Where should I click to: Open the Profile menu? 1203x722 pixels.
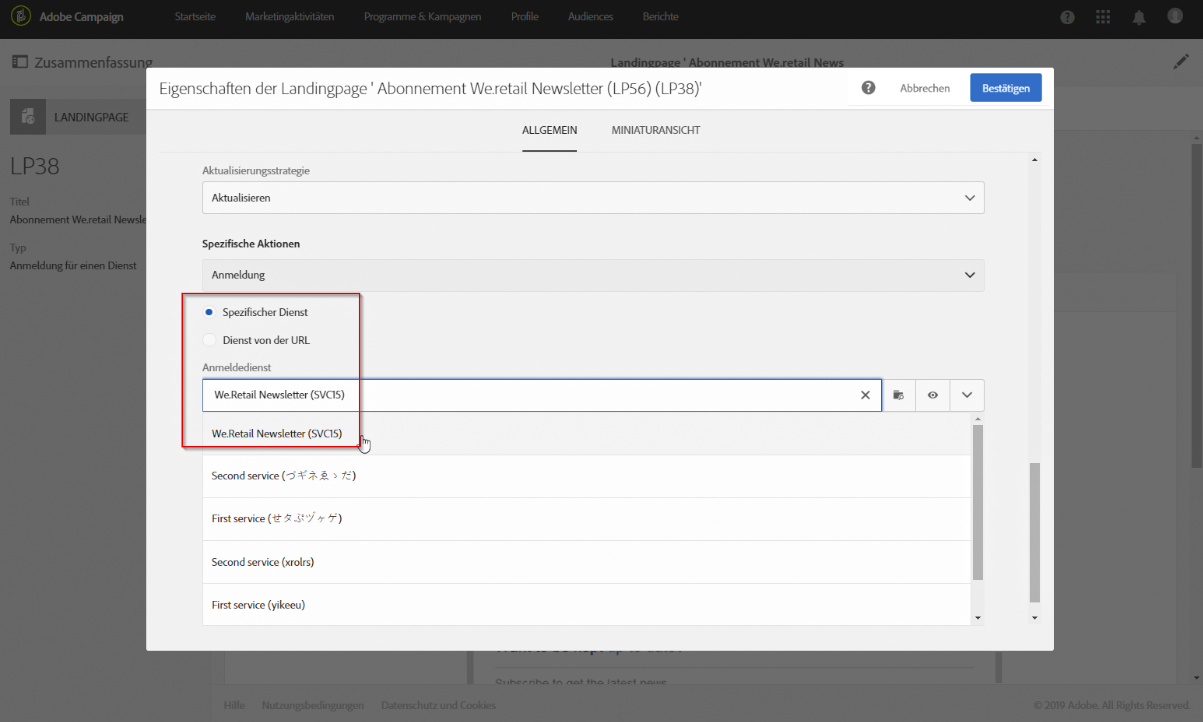pyautogui.click(x=525, y=17)
